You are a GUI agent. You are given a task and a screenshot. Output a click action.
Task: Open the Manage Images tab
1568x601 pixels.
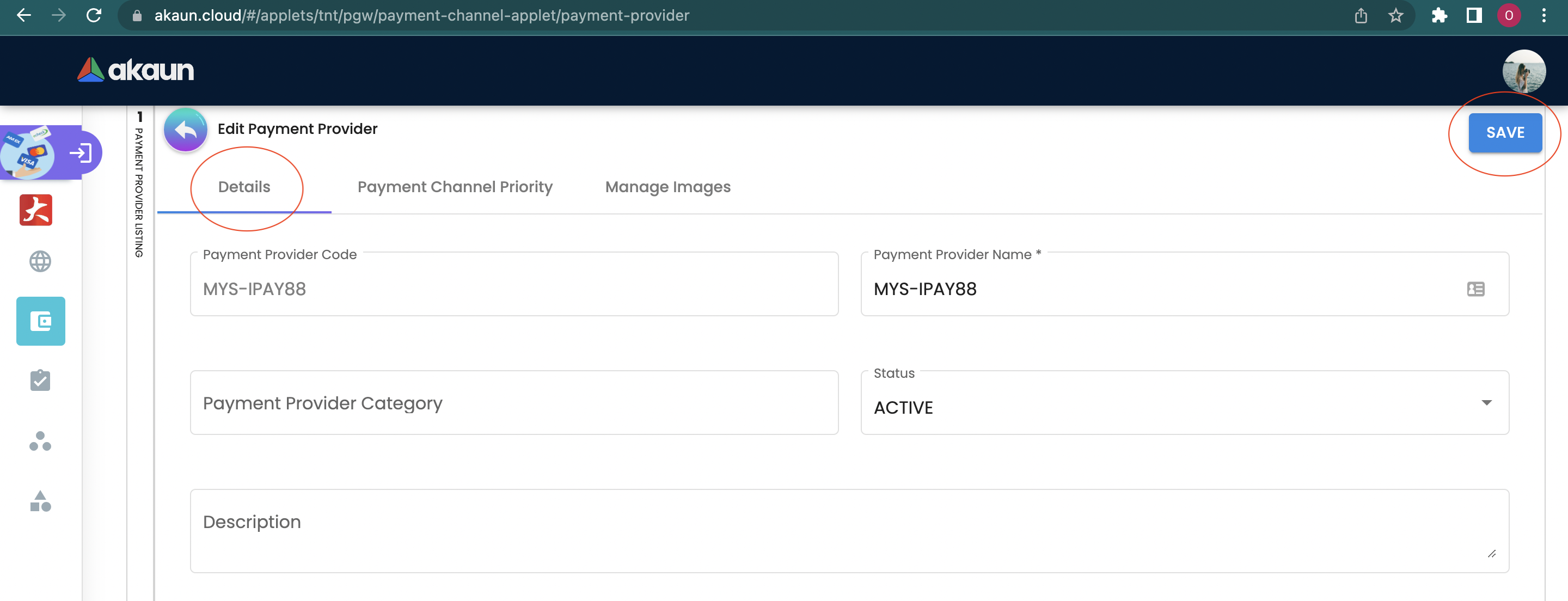coord(667,187)
